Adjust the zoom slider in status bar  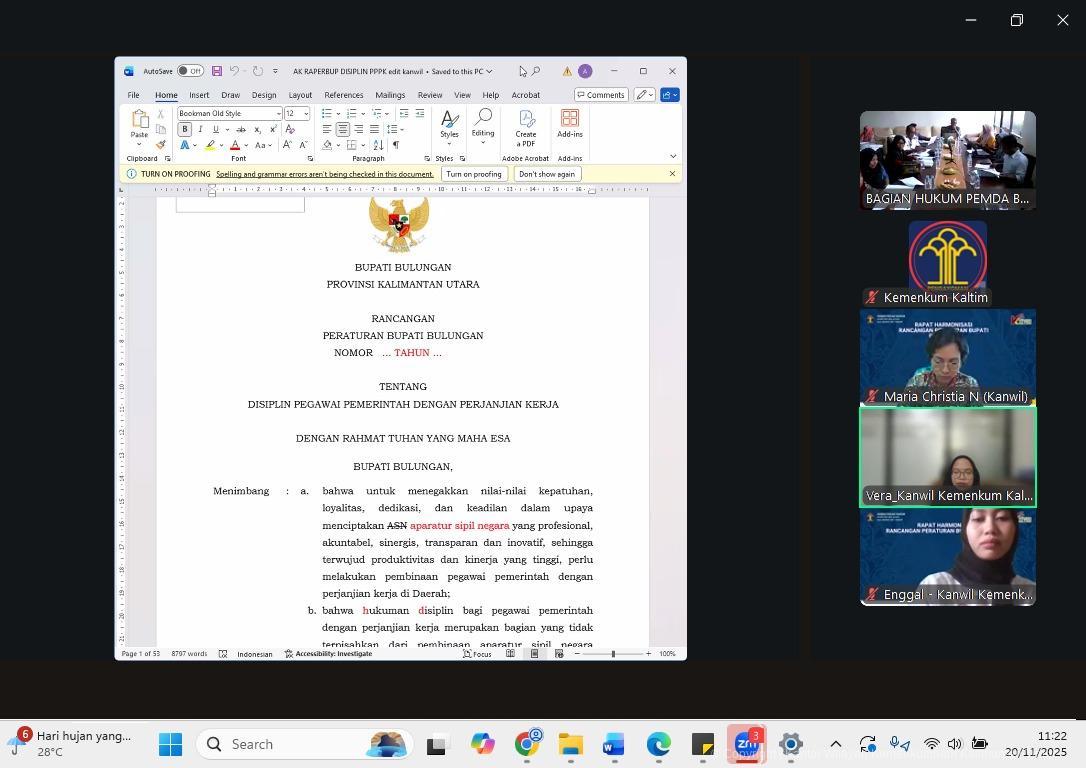[x=613, y=654]
